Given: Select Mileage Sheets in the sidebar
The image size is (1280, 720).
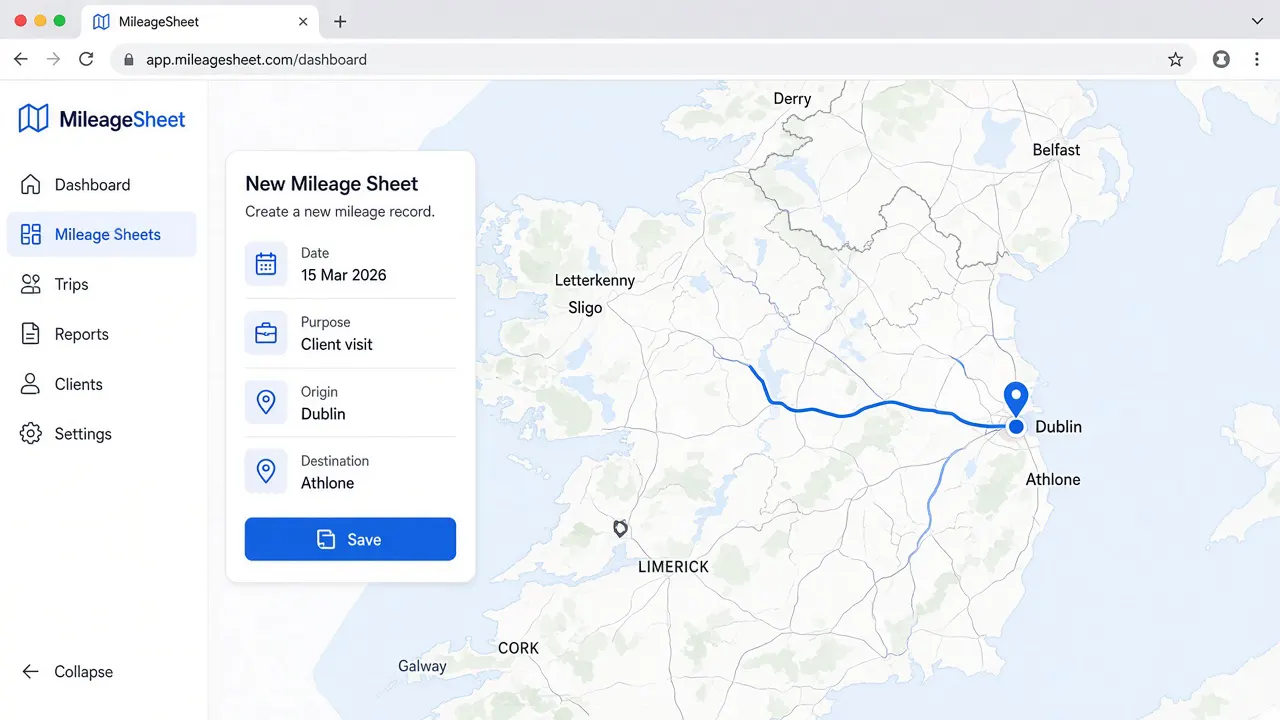Looking at the screenshot, I should (102, 234).
